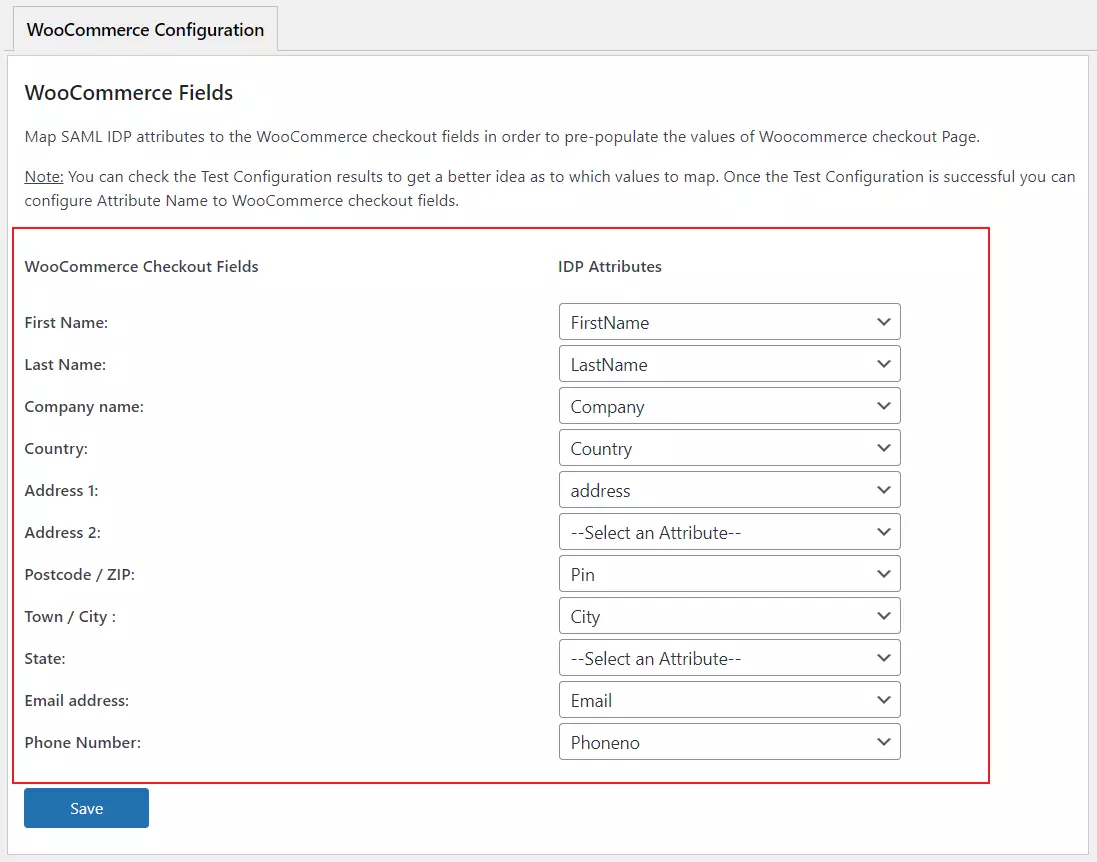
Task: Expand the Address 1 attribute dropdown
Action: [x=730, y=490]
